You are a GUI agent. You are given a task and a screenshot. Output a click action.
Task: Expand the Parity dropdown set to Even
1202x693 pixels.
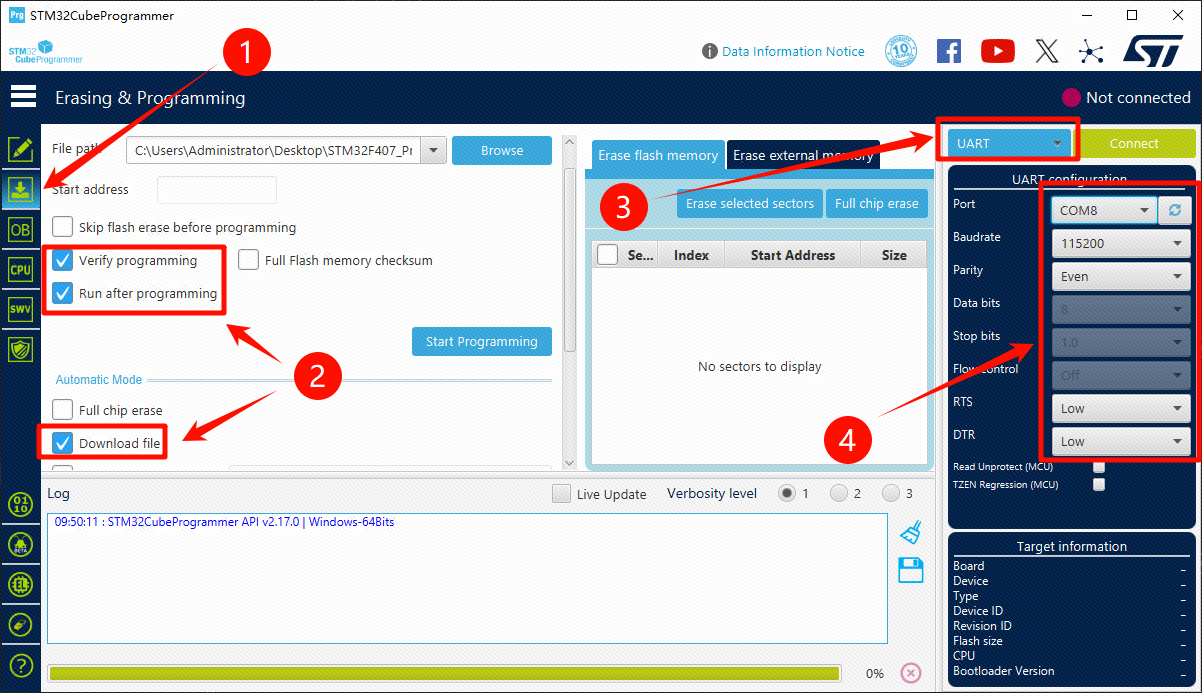pos(1120,276)
